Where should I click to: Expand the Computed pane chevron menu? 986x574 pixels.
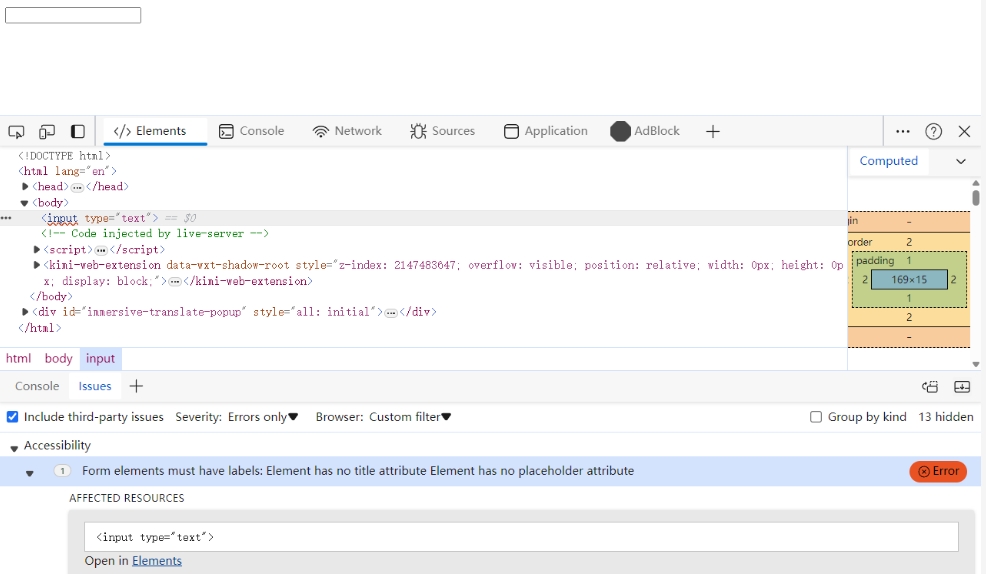point(961,161)
